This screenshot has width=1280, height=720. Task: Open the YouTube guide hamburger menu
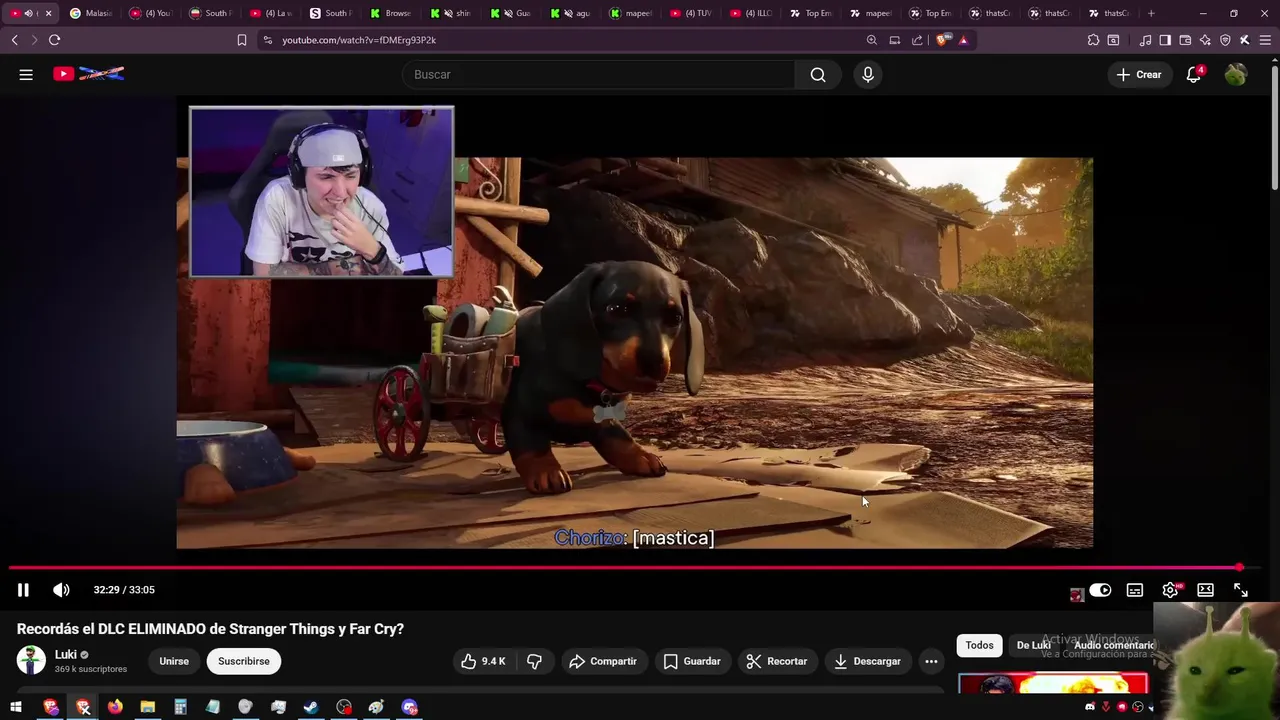click(x=26, y=74)
